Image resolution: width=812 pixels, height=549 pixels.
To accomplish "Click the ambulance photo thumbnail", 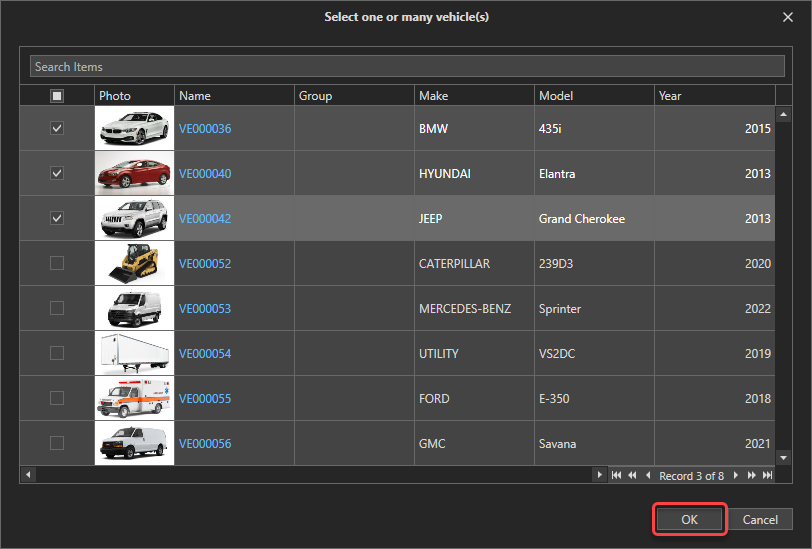I will pos(134,398).
